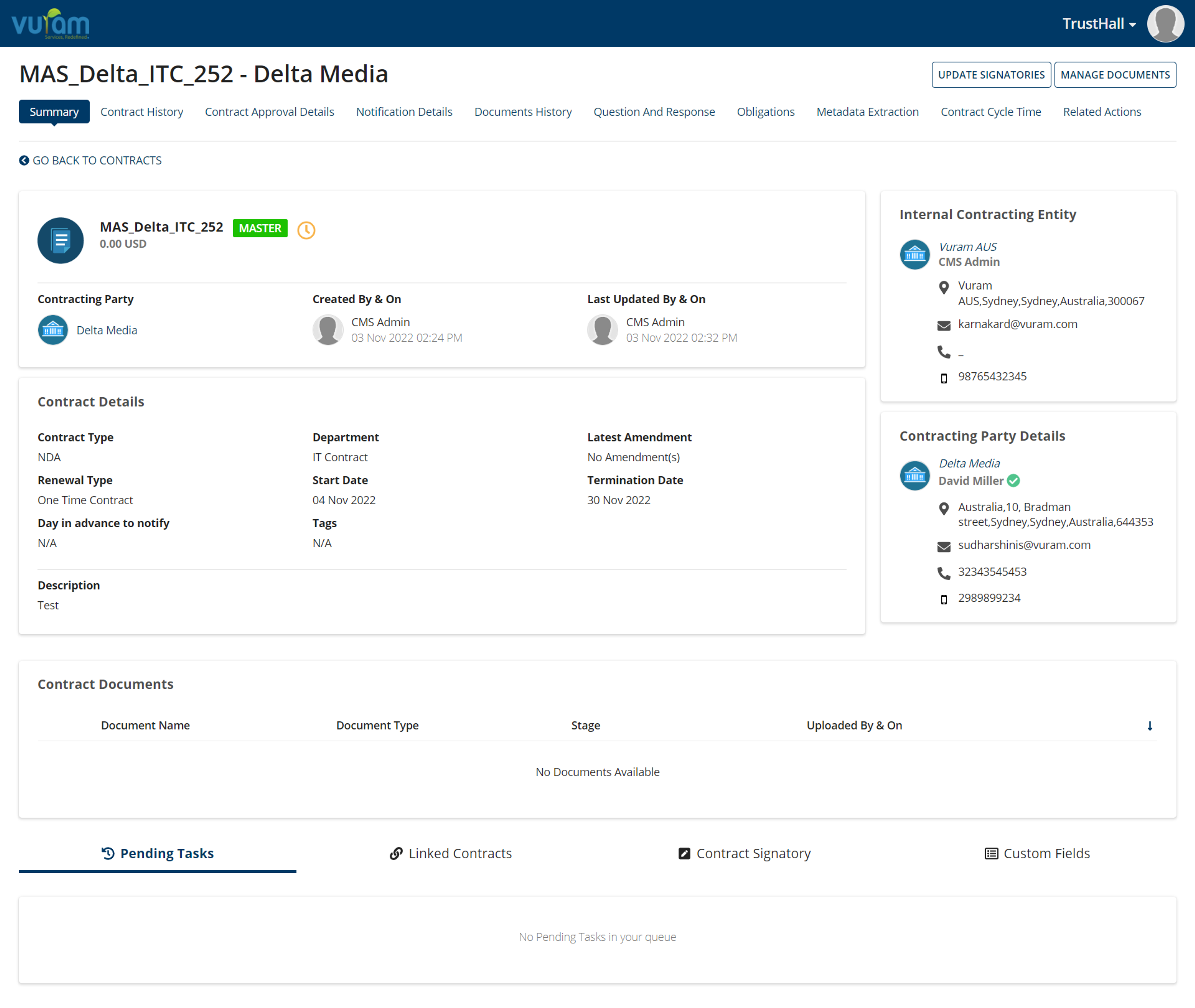Click the Vuram logo
1195x1008 pixels.
[x=50, y=23]
